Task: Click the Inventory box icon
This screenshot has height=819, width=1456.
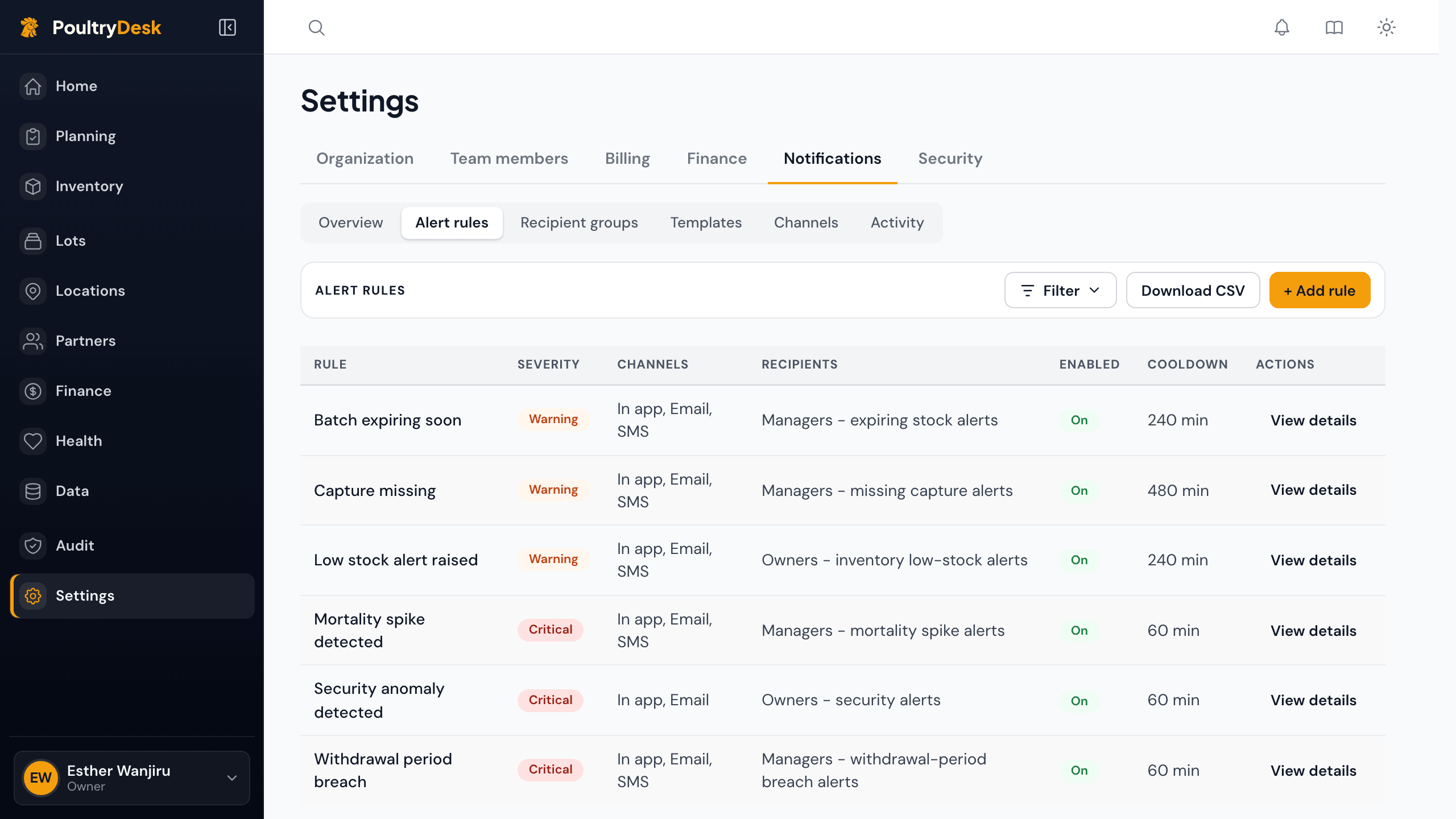Action: coord(33,187)
